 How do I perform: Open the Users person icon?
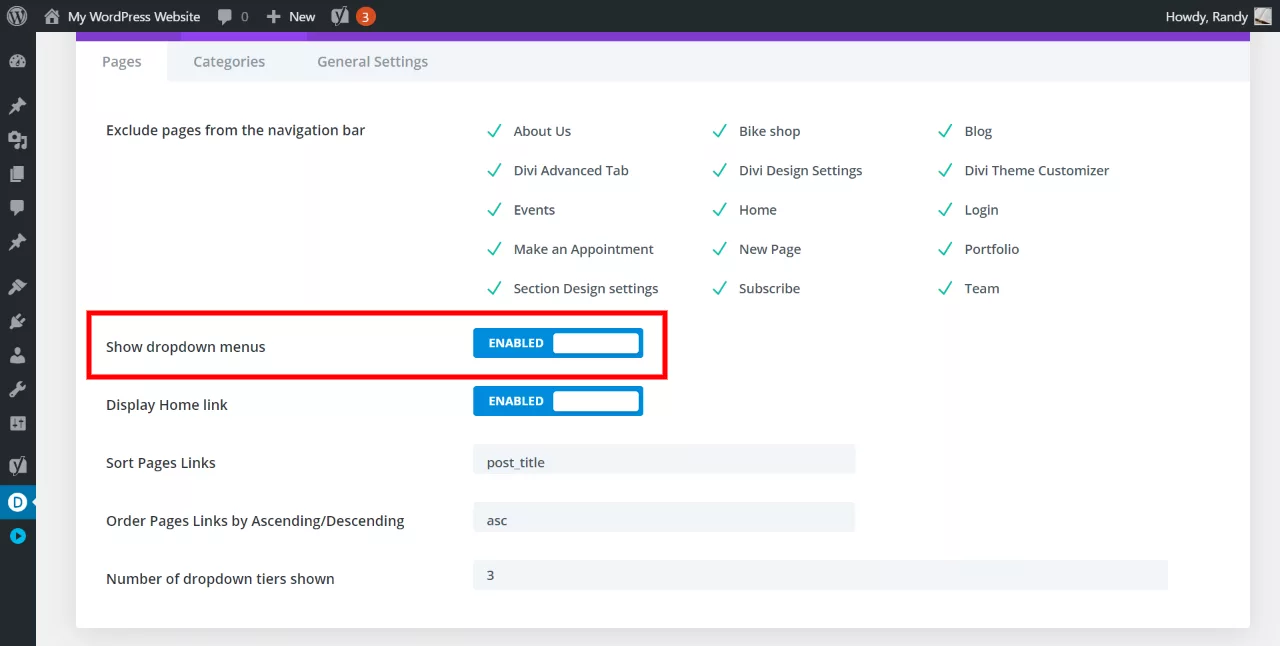point(17,355)
